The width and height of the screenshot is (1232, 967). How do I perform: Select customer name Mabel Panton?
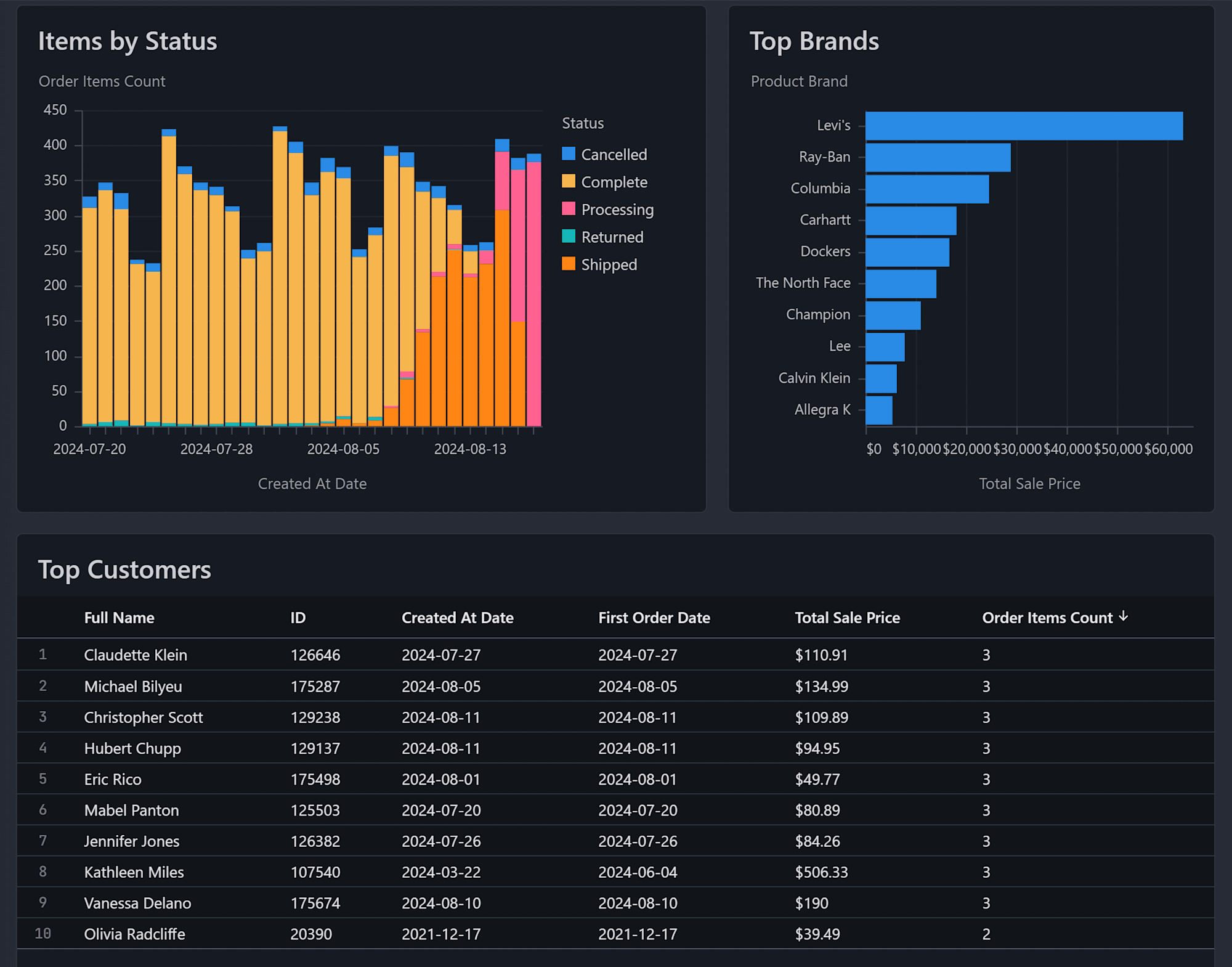point(131,810)
